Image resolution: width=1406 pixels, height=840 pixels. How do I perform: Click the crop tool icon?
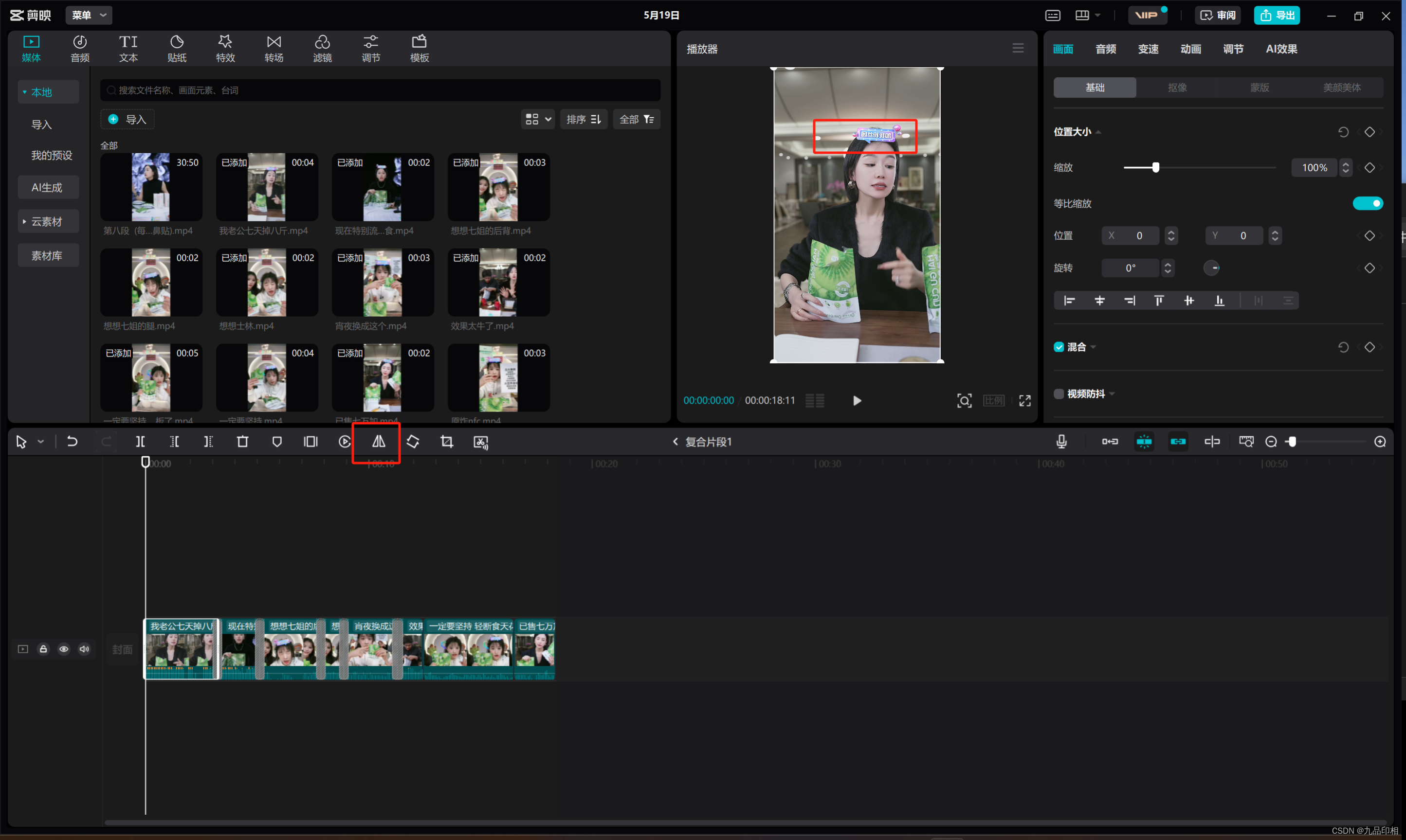click(447, 442)
